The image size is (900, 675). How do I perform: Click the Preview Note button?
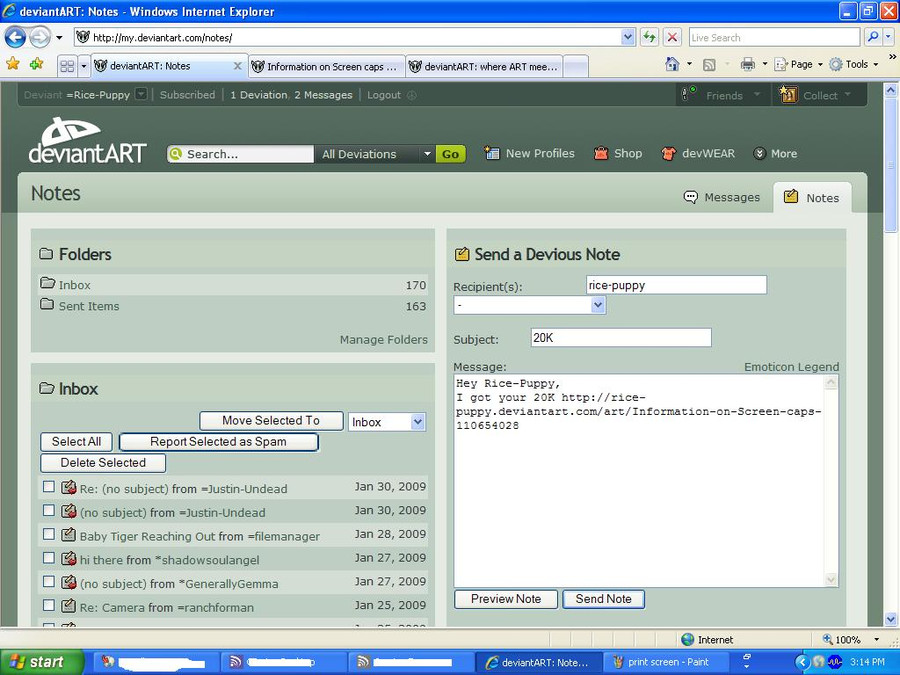tap(506, 599)
